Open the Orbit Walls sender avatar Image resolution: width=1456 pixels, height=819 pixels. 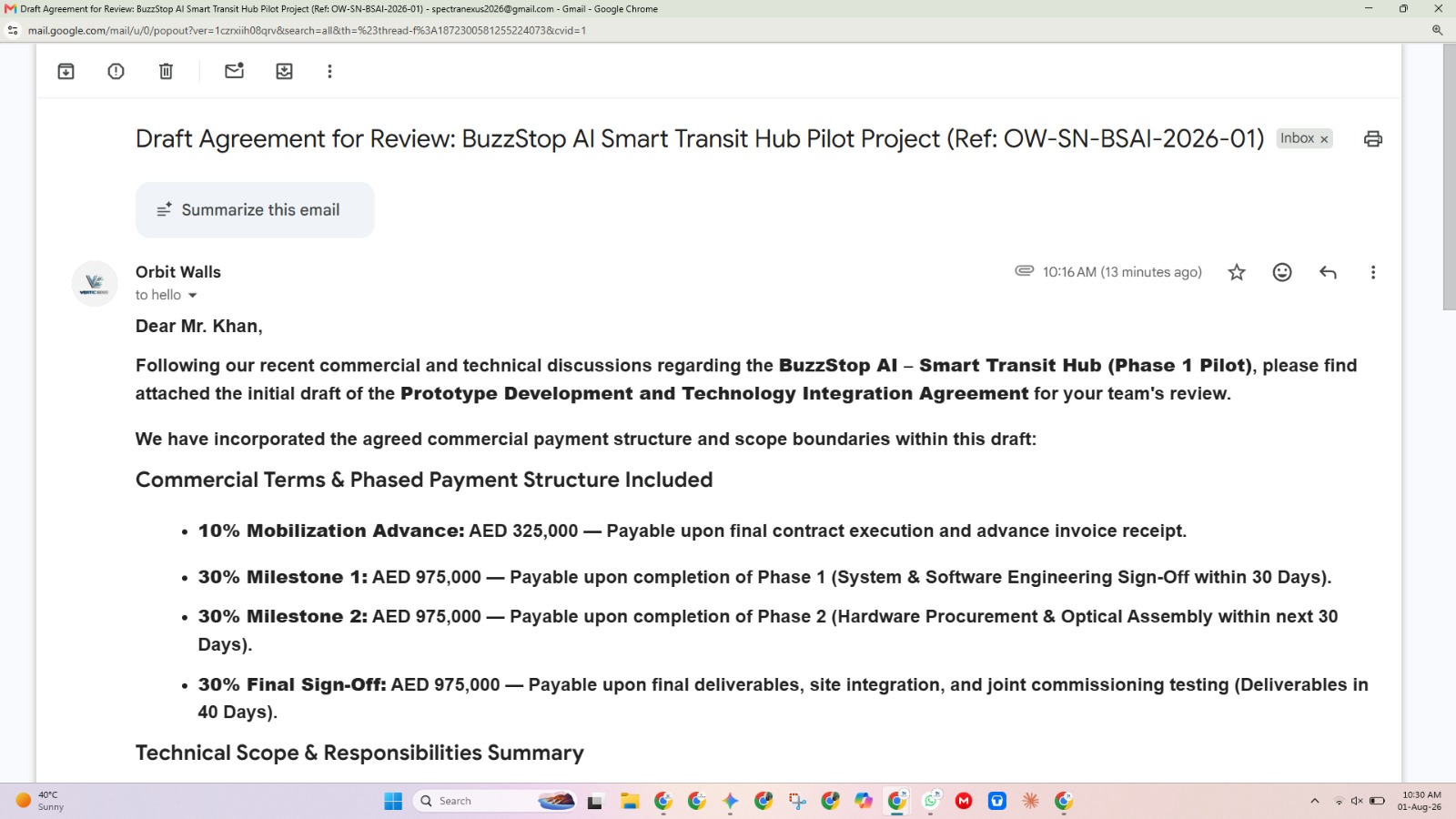pos(95,284)
